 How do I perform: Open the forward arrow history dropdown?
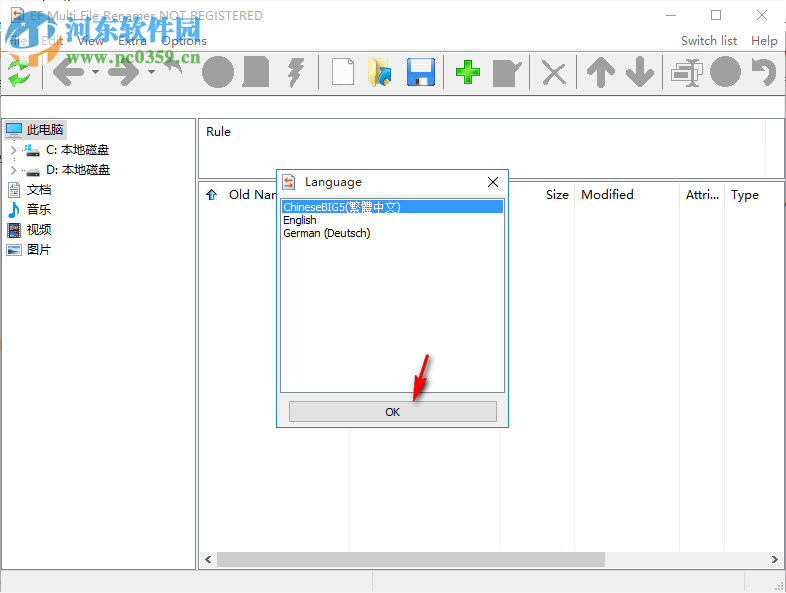(151, 72)
